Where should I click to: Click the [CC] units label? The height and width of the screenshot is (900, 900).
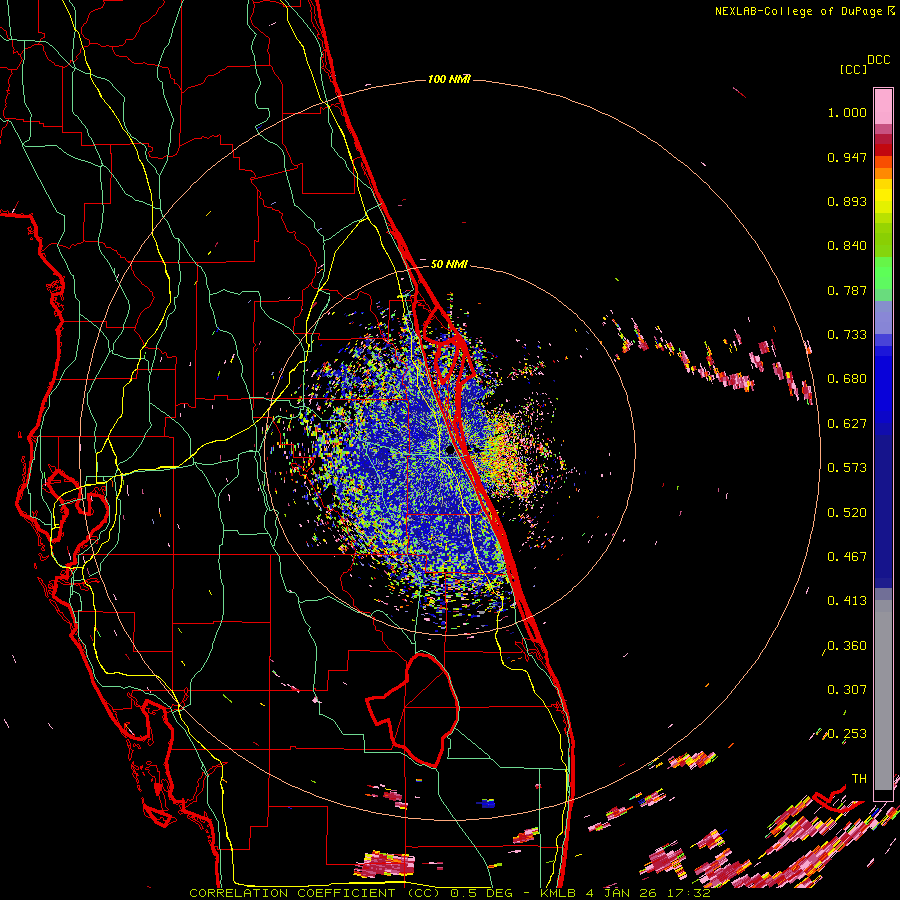pyautogui.click(x=853, y=70)
